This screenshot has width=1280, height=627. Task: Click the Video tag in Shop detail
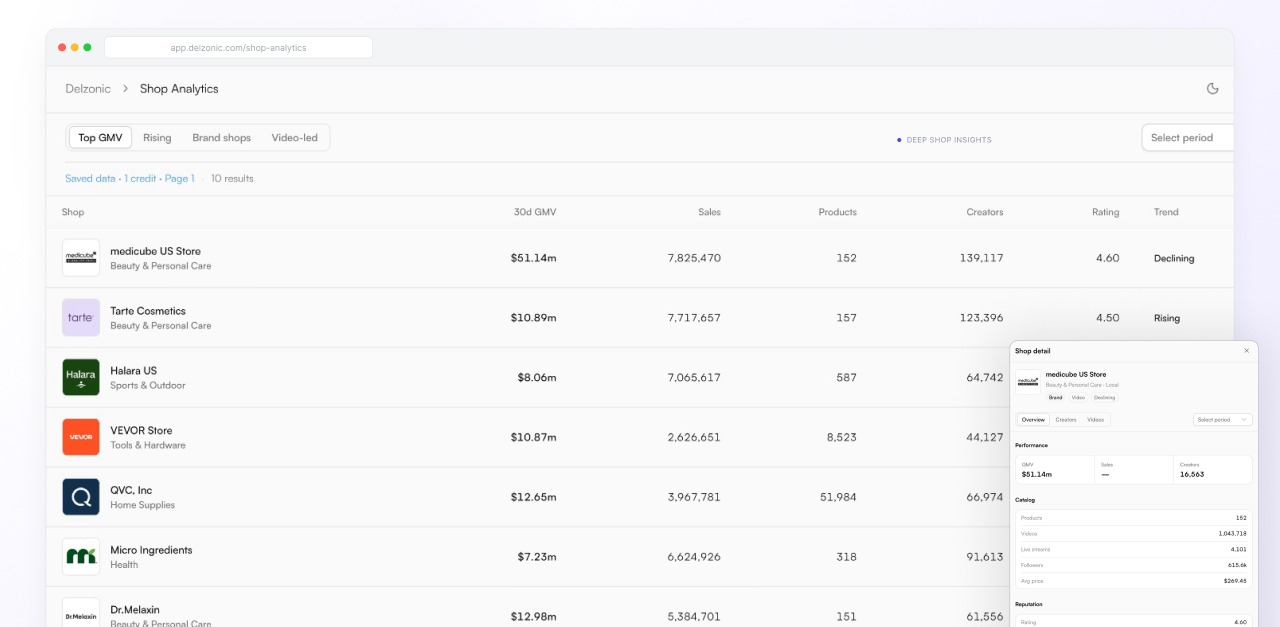coord(1078,397)
